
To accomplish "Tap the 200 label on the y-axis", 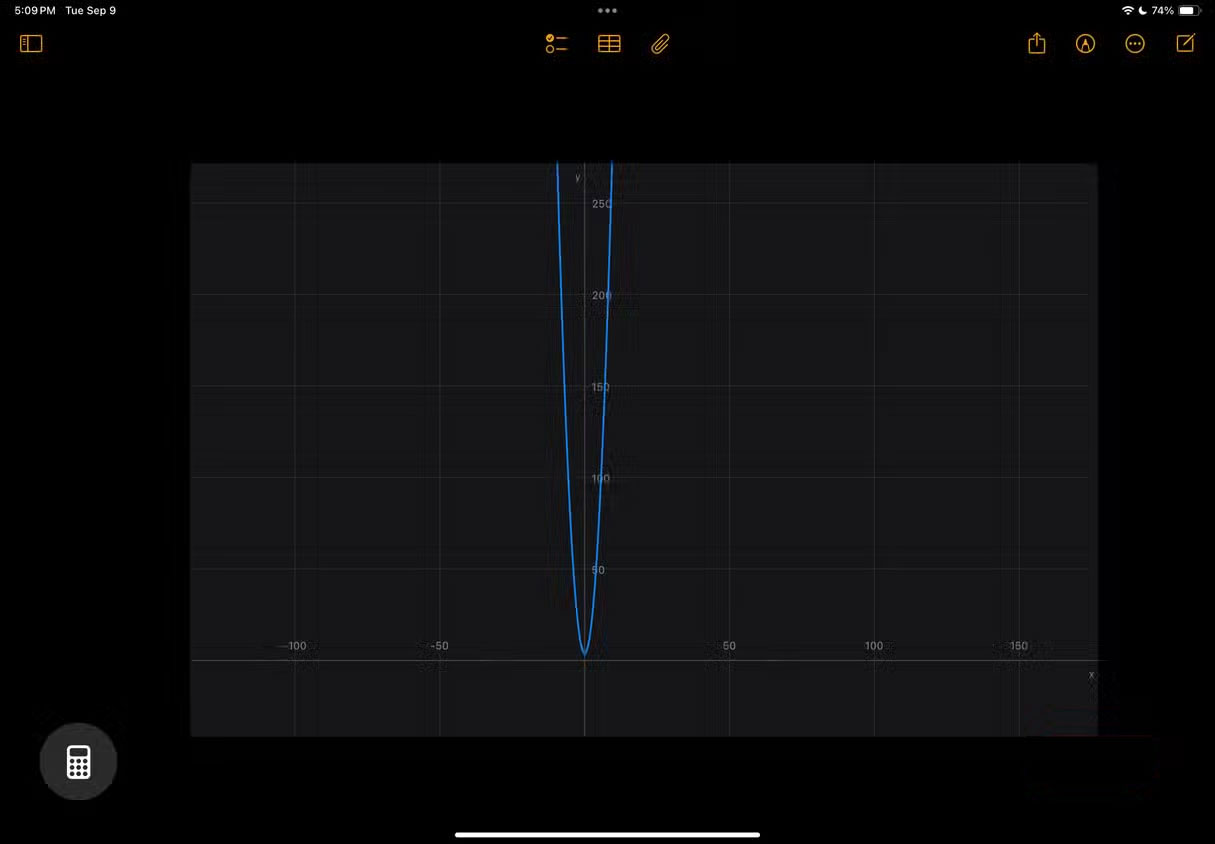I will [601, 296].
